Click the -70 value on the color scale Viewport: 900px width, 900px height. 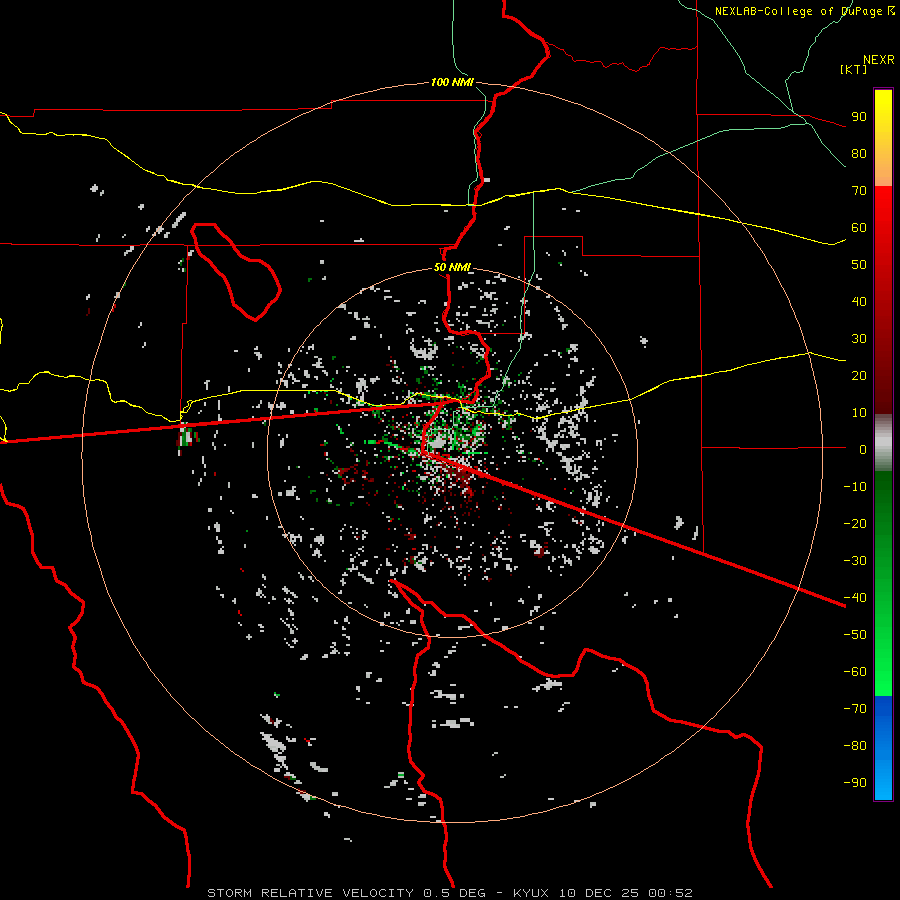pyautogui.click(x=855, y=709)
